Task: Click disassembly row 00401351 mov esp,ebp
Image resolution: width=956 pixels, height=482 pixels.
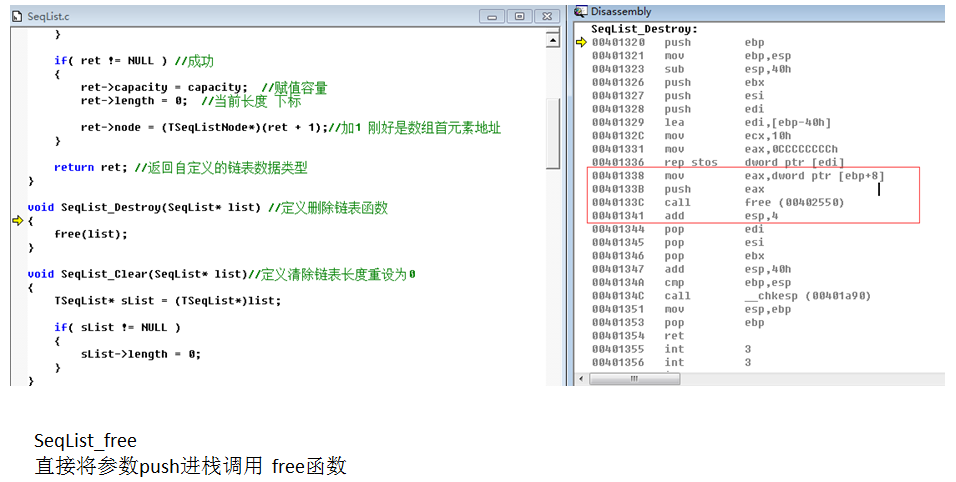Action: tap(691, 310)
